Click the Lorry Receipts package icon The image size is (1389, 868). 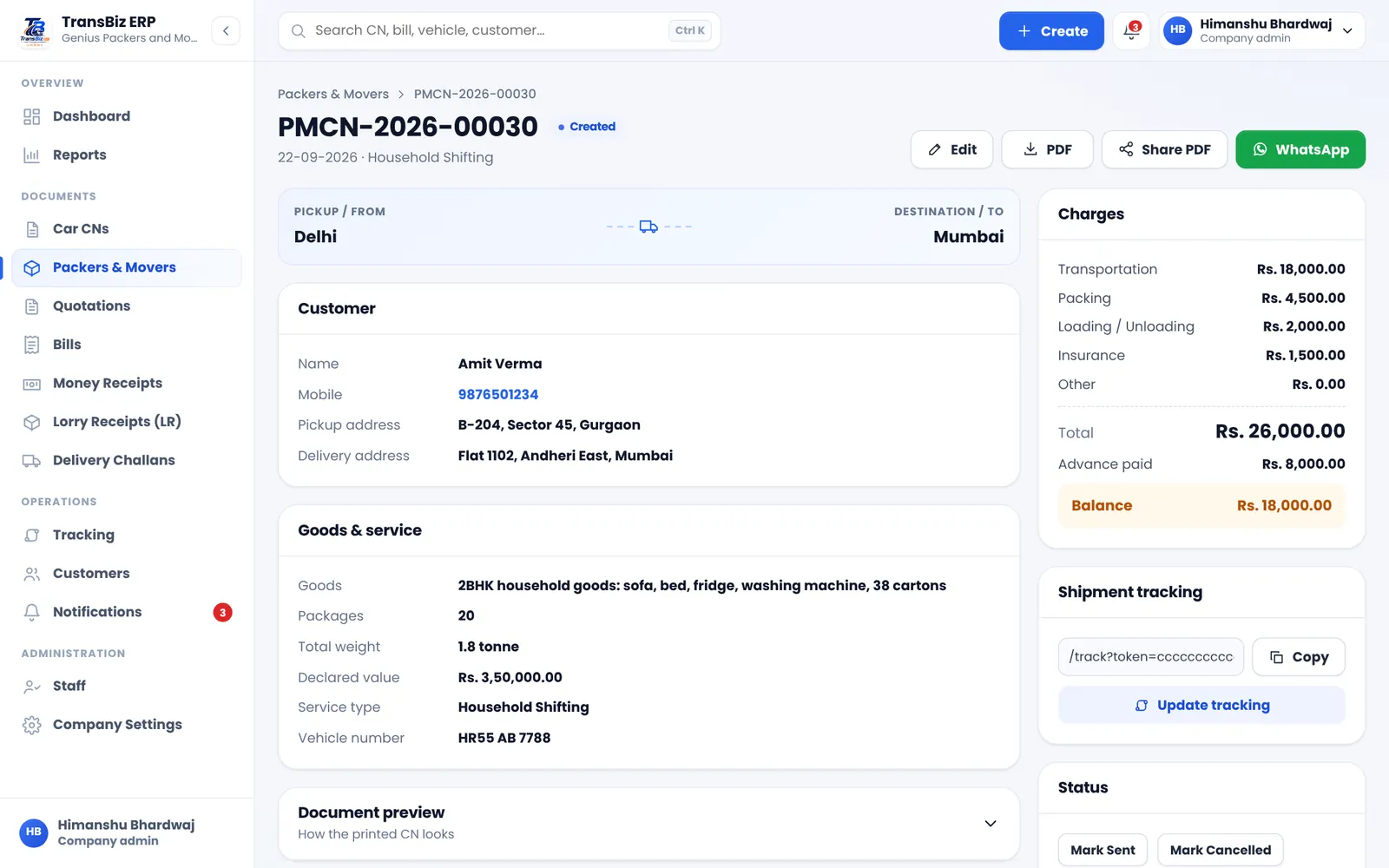pyautogui.click(x=32, y=422)
